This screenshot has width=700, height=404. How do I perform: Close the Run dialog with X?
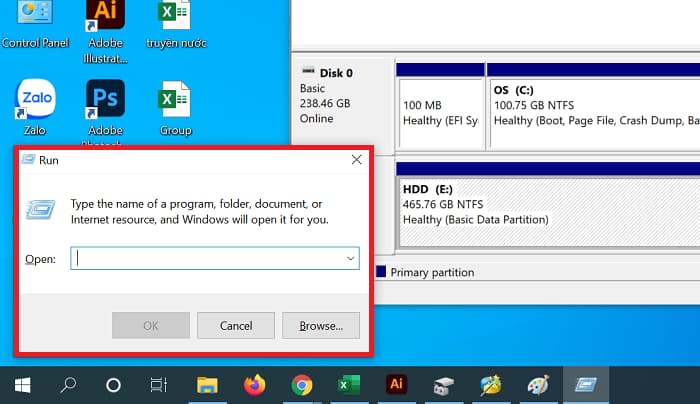coord(356,159)
